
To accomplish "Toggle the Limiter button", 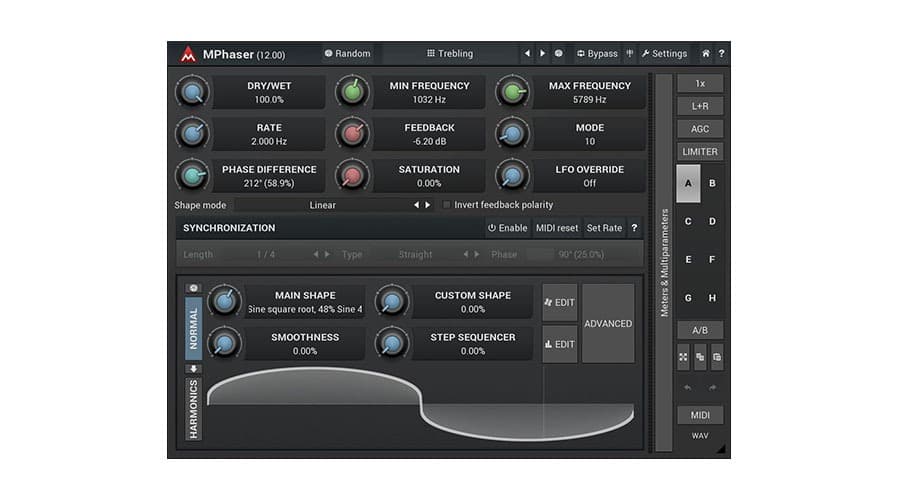I will pos(700,152).
